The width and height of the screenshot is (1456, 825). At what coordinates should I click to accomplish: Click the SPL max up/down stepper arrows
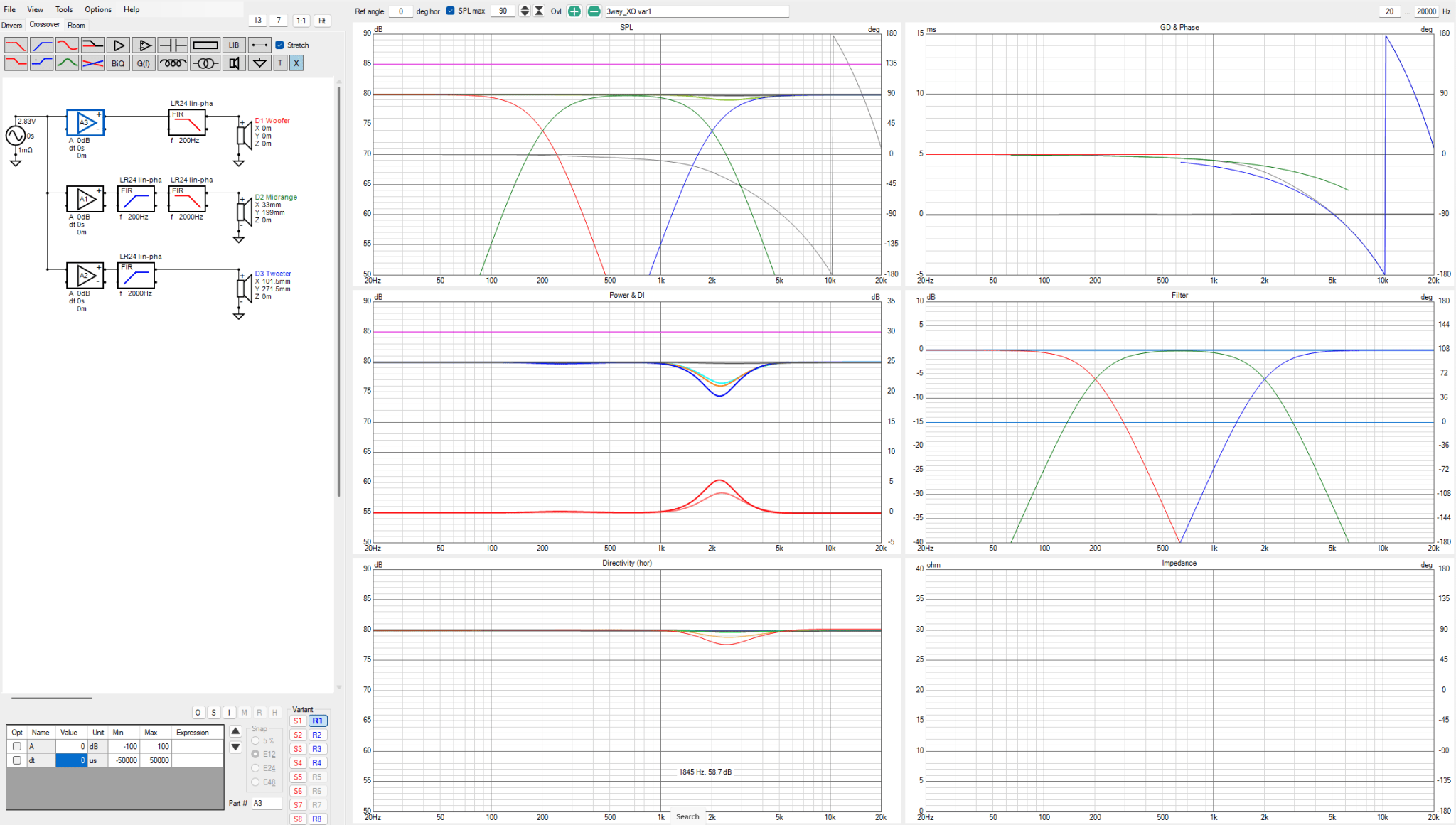point(525,11)
